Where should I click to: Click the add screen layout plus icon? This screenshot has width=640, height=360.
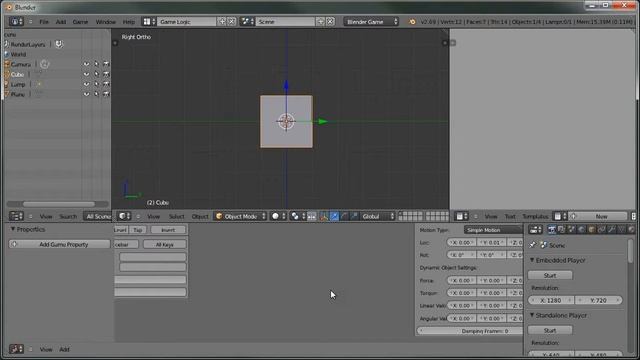coord(222,22)
